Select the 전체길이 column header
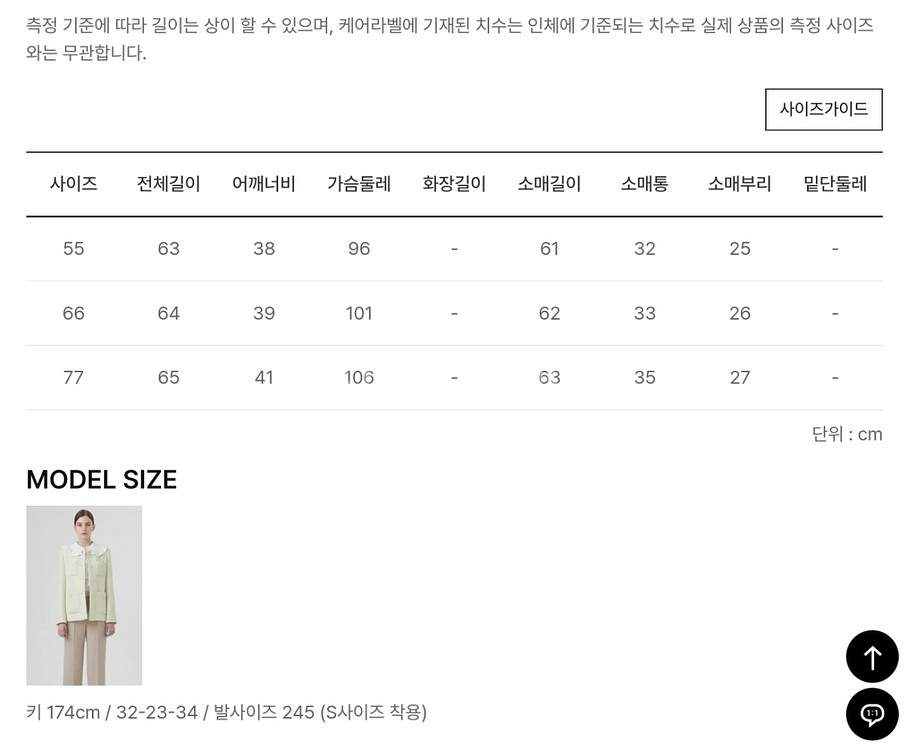909x750 pixels. [x=169, y=184]
